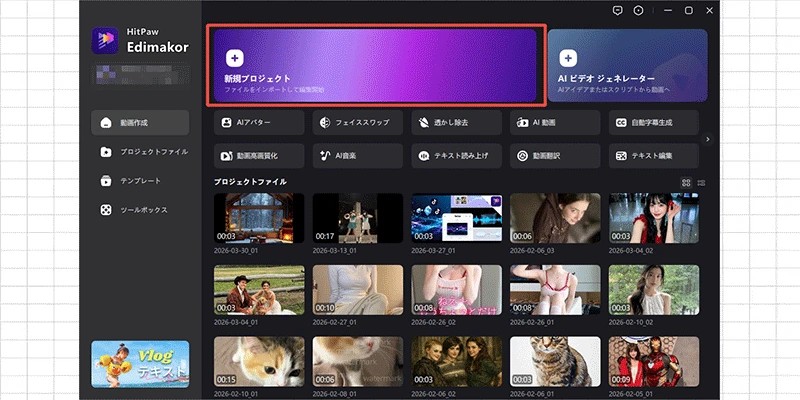800x400 pixels.
Task: Open project thumbnail 2026-02-10_02
Action: 654,290
